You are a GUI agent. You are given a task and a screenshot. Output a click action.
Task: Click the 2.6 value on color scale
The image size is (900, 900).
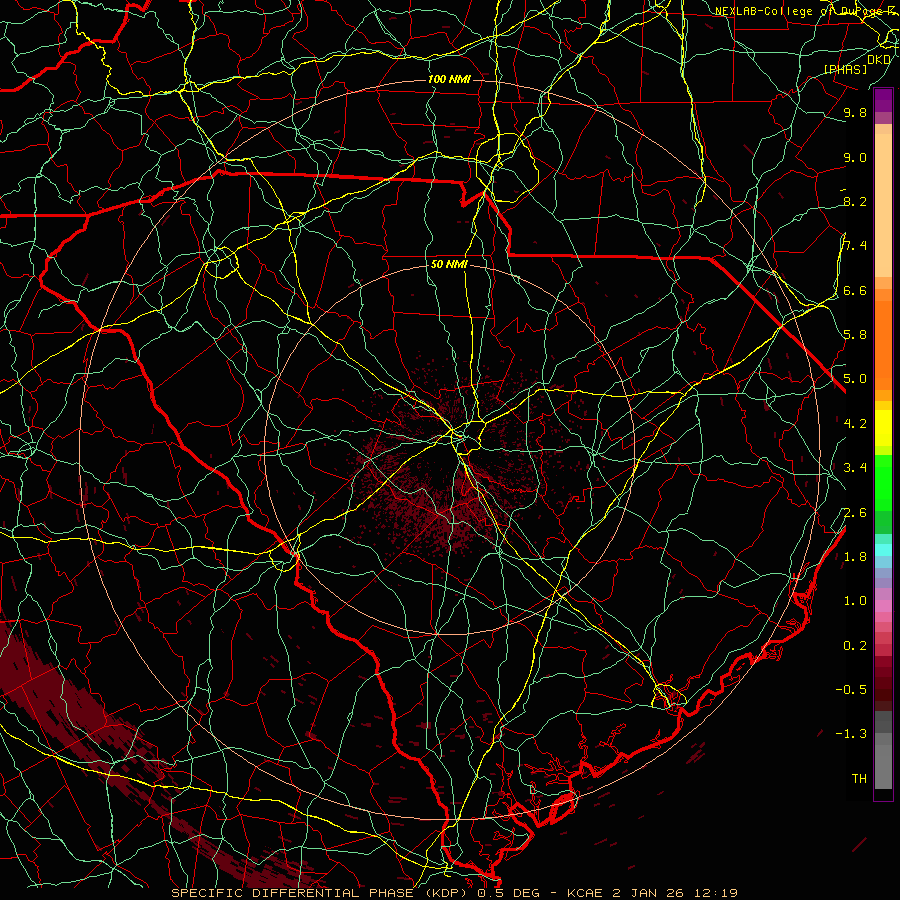pos(855,513)
